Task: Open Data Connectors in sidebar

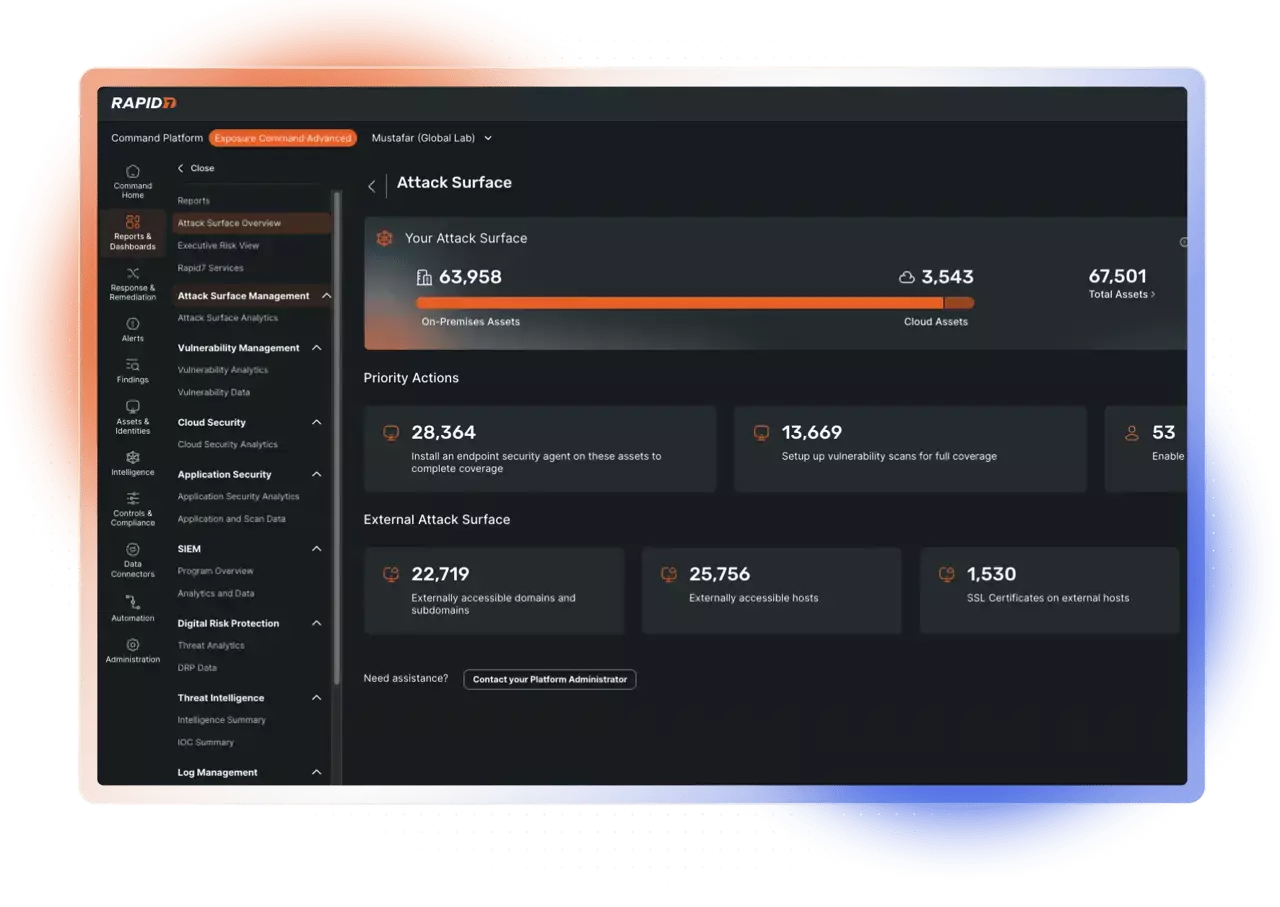Action: pyautogui.click(x=133, y=560)
